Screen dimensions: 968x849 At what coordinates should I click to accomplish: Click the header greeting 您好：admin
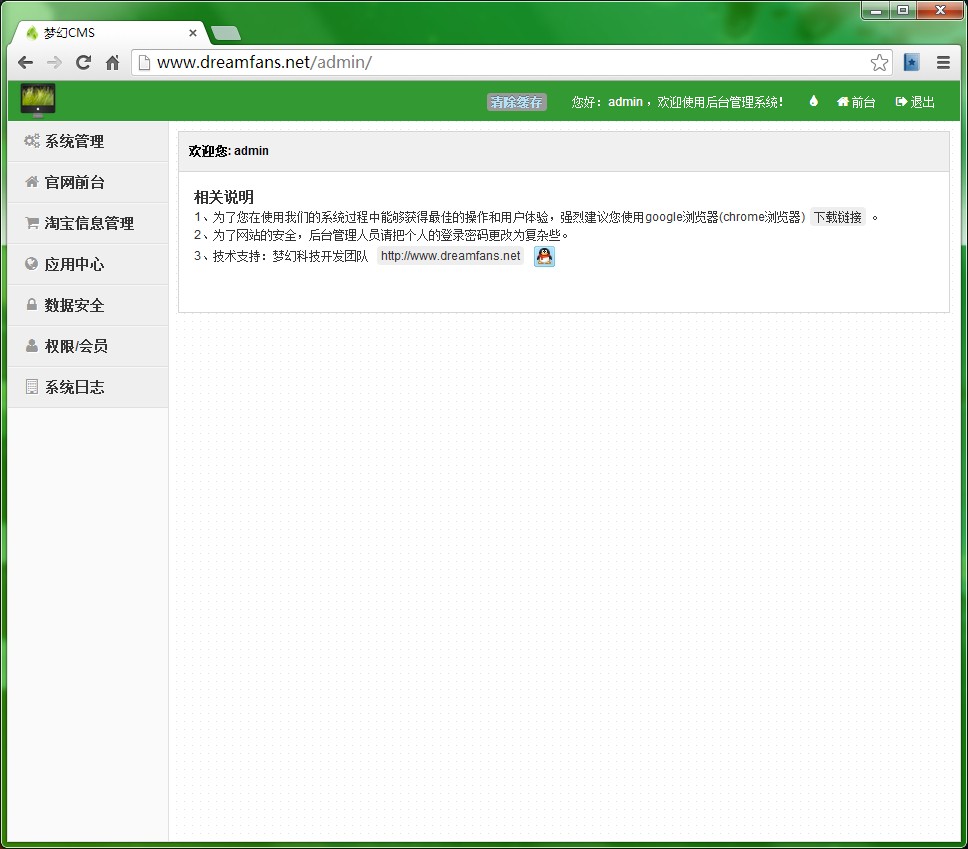point(607,102)
